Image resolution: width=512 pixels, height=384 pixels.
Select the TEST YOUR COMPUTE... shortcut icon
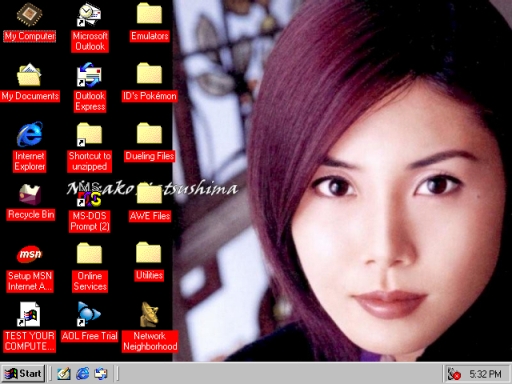(x=29, y=314)
